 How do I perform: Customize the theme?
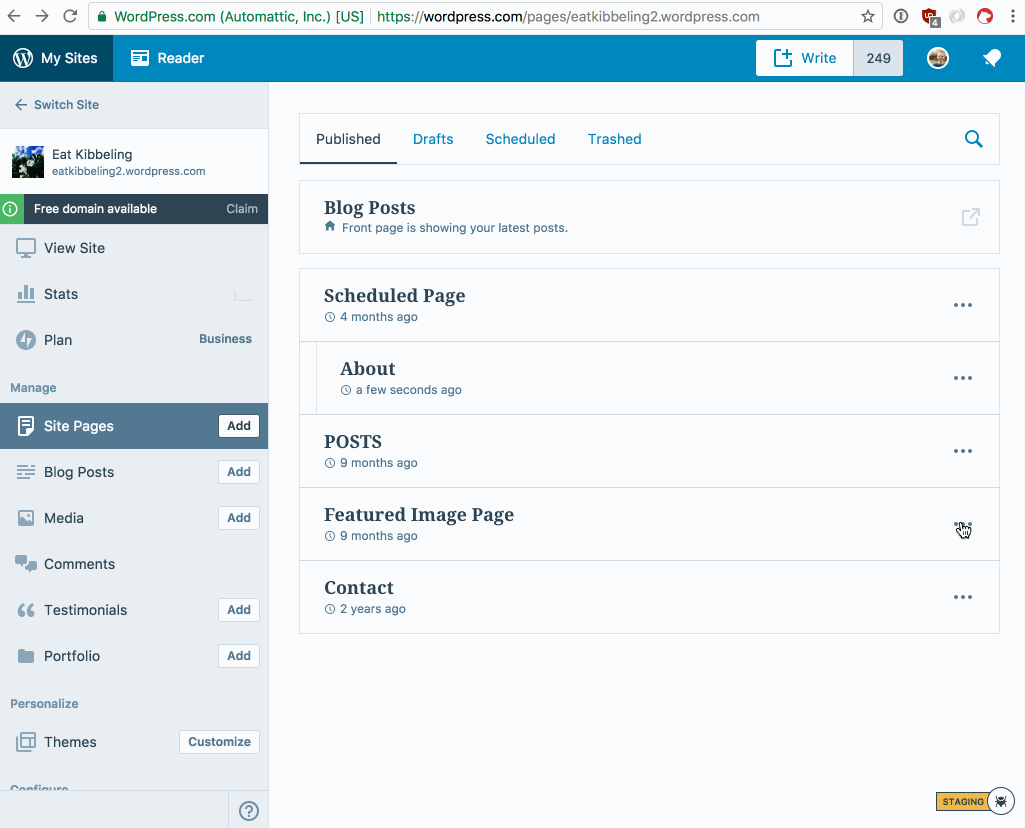coord(220,742)
